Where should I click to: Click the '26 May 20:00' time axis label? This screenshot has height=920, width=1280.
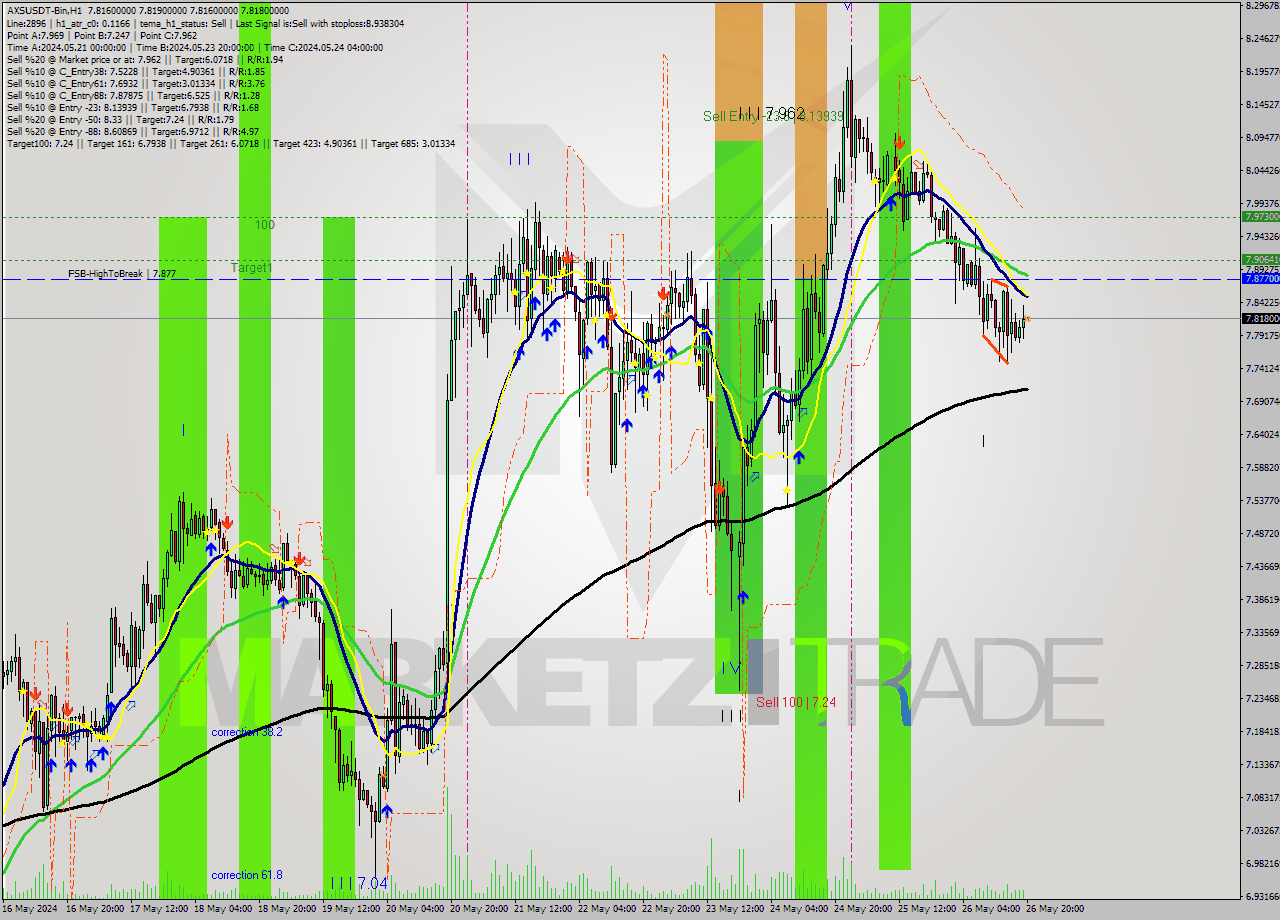(x=1057, y=909)
